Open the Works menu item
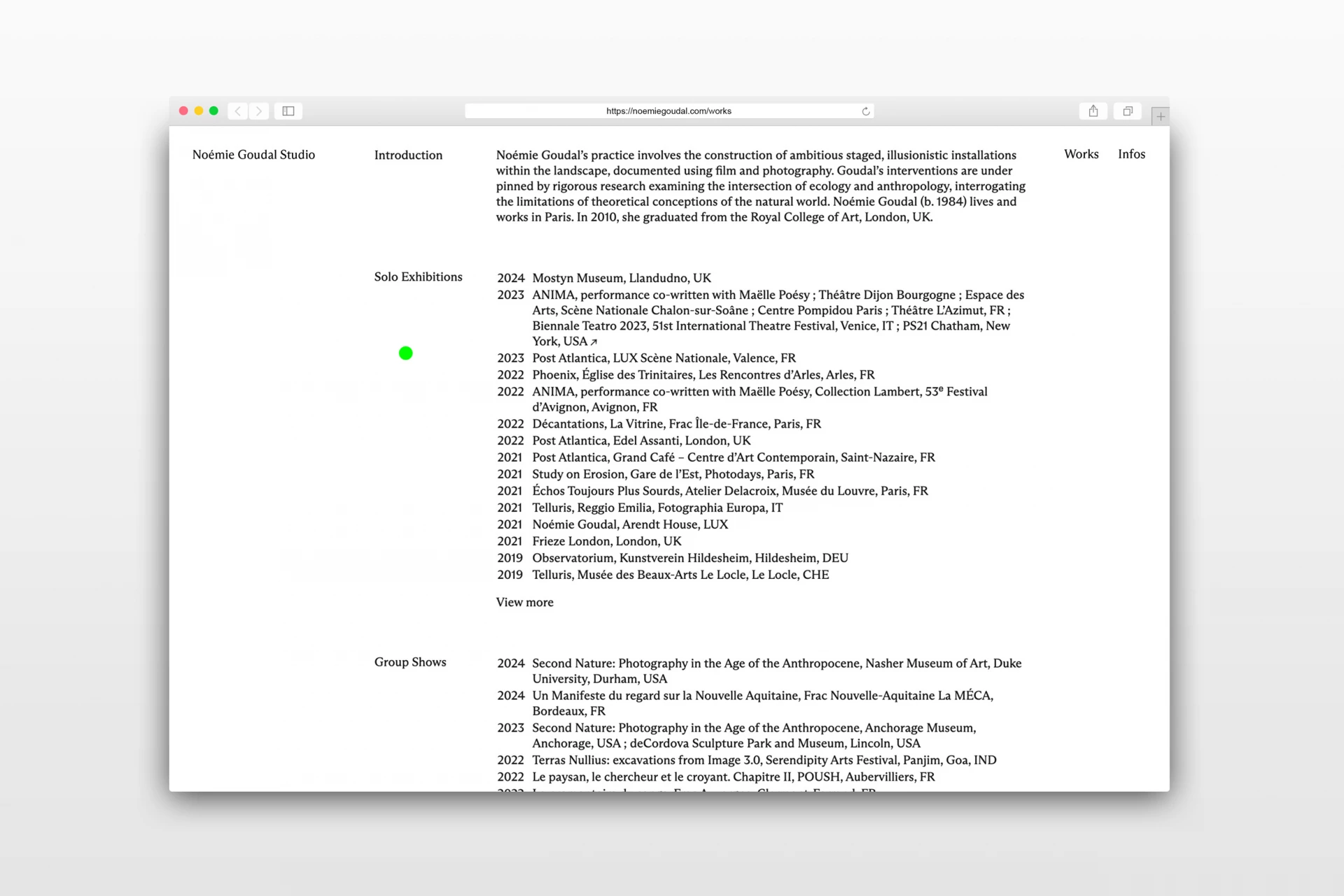1344x896 pixels. pos(1081,154)
